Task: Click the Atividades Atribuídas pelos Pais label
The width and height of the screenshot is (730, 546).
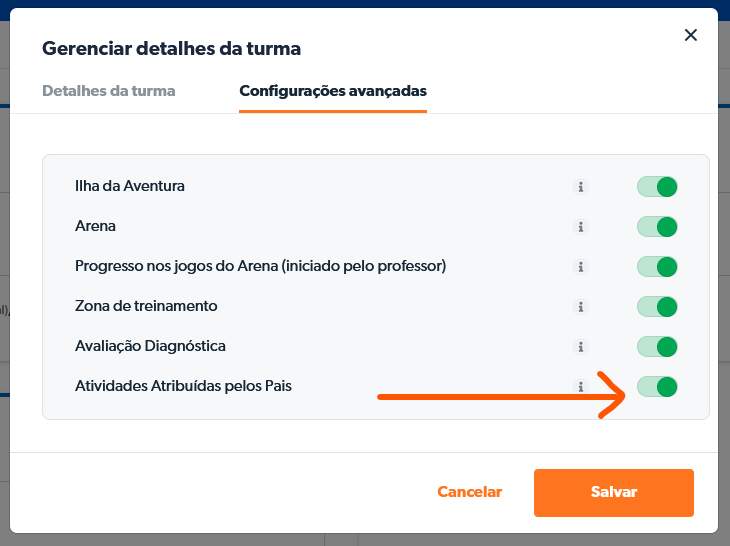Action: pos(183,386)
